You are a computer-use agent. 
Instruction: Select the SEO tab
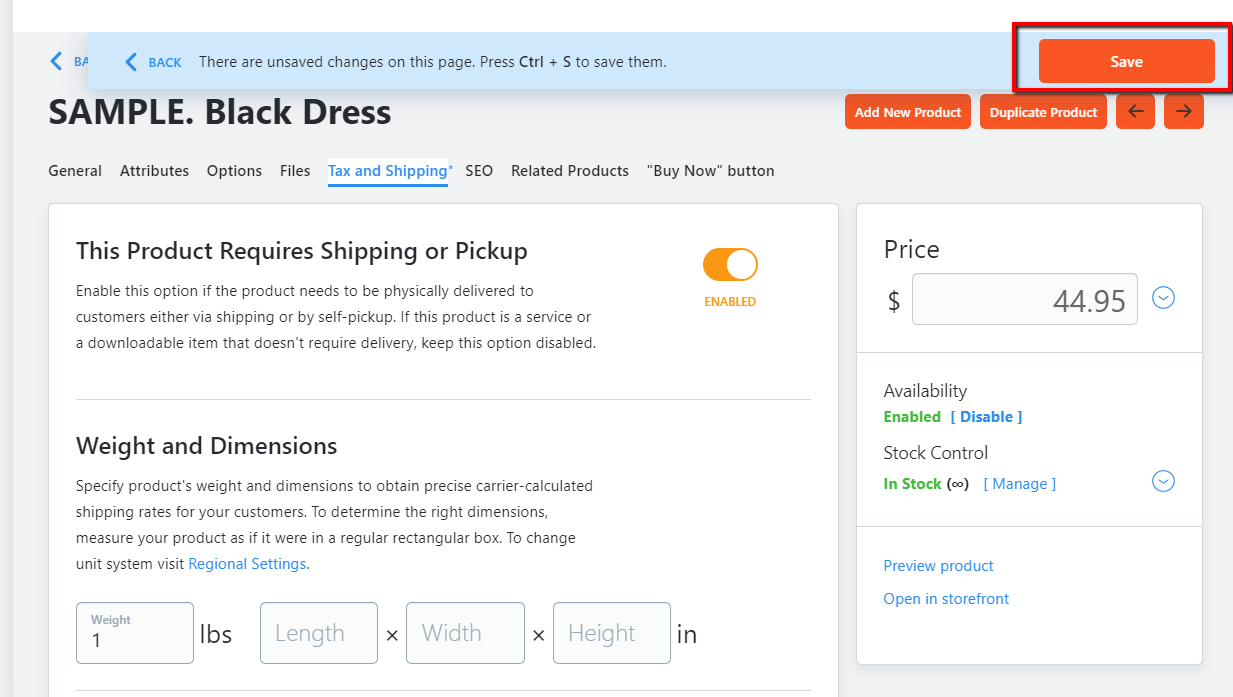pyautogui.click(x=479, y=171)
